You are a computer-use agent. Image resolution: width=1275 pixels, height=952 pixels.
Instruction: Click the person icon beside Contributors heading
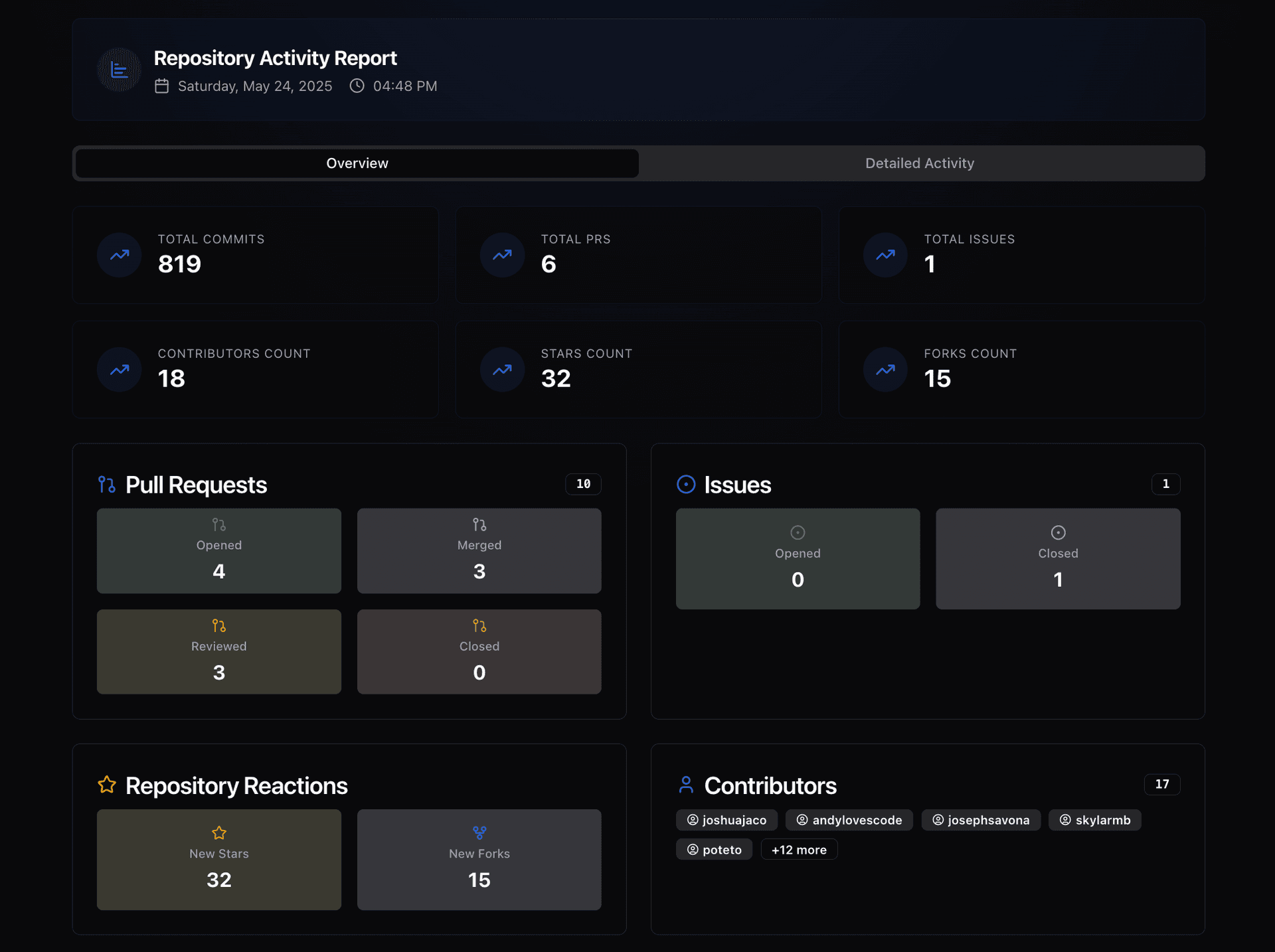click(686, 785)
